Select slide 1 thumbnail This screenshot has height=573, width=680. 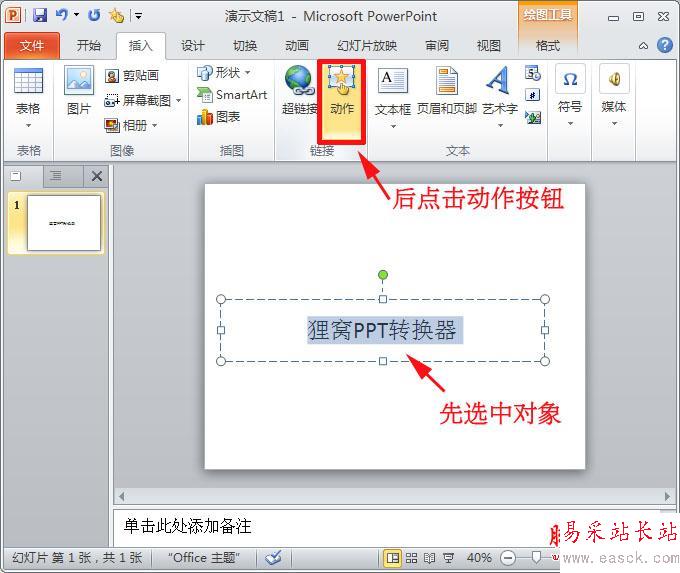click(x=64, y=223)
